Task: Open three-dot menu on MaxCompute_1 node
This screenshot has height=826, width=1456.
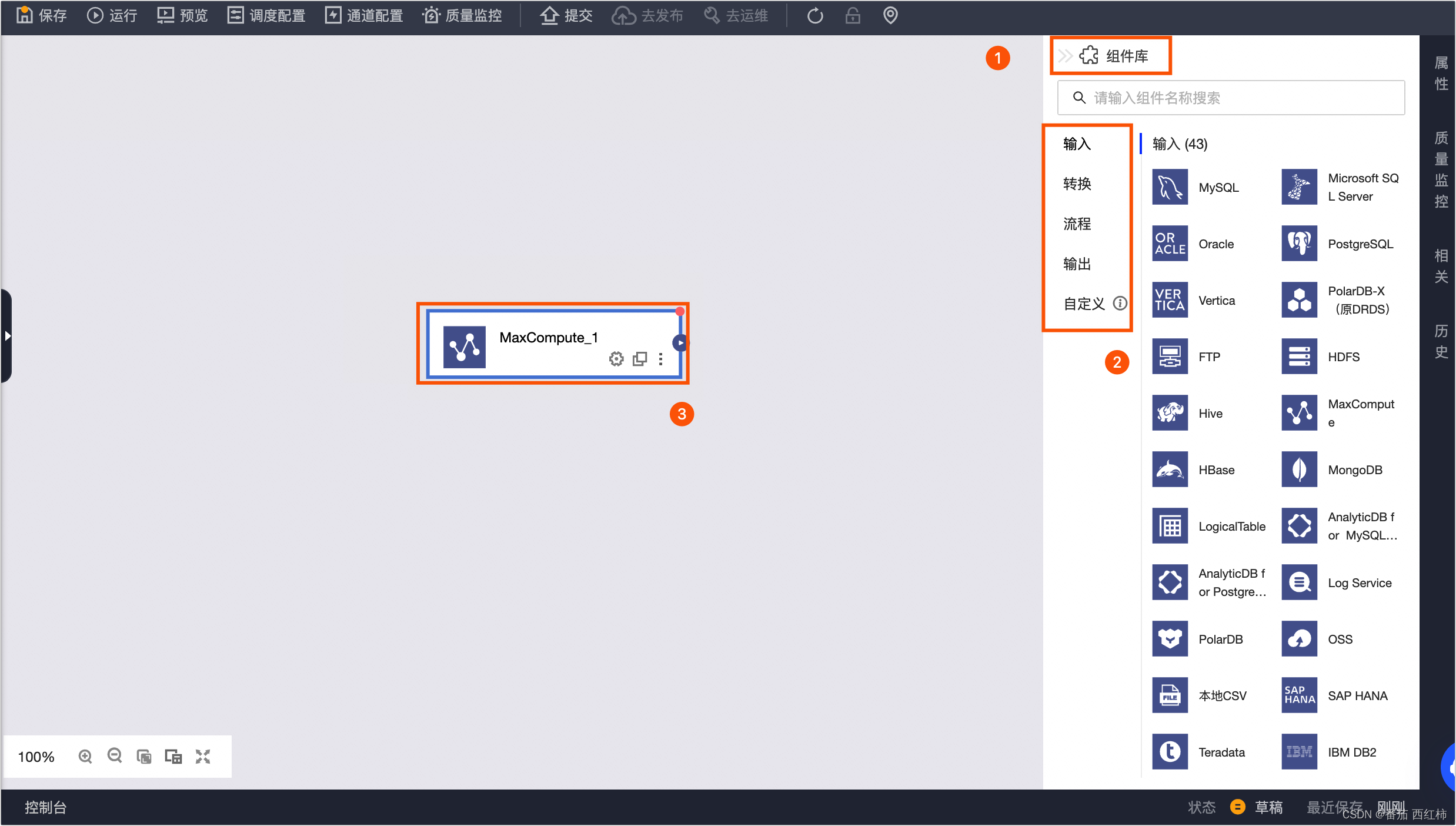Action: tap(661, 359)
